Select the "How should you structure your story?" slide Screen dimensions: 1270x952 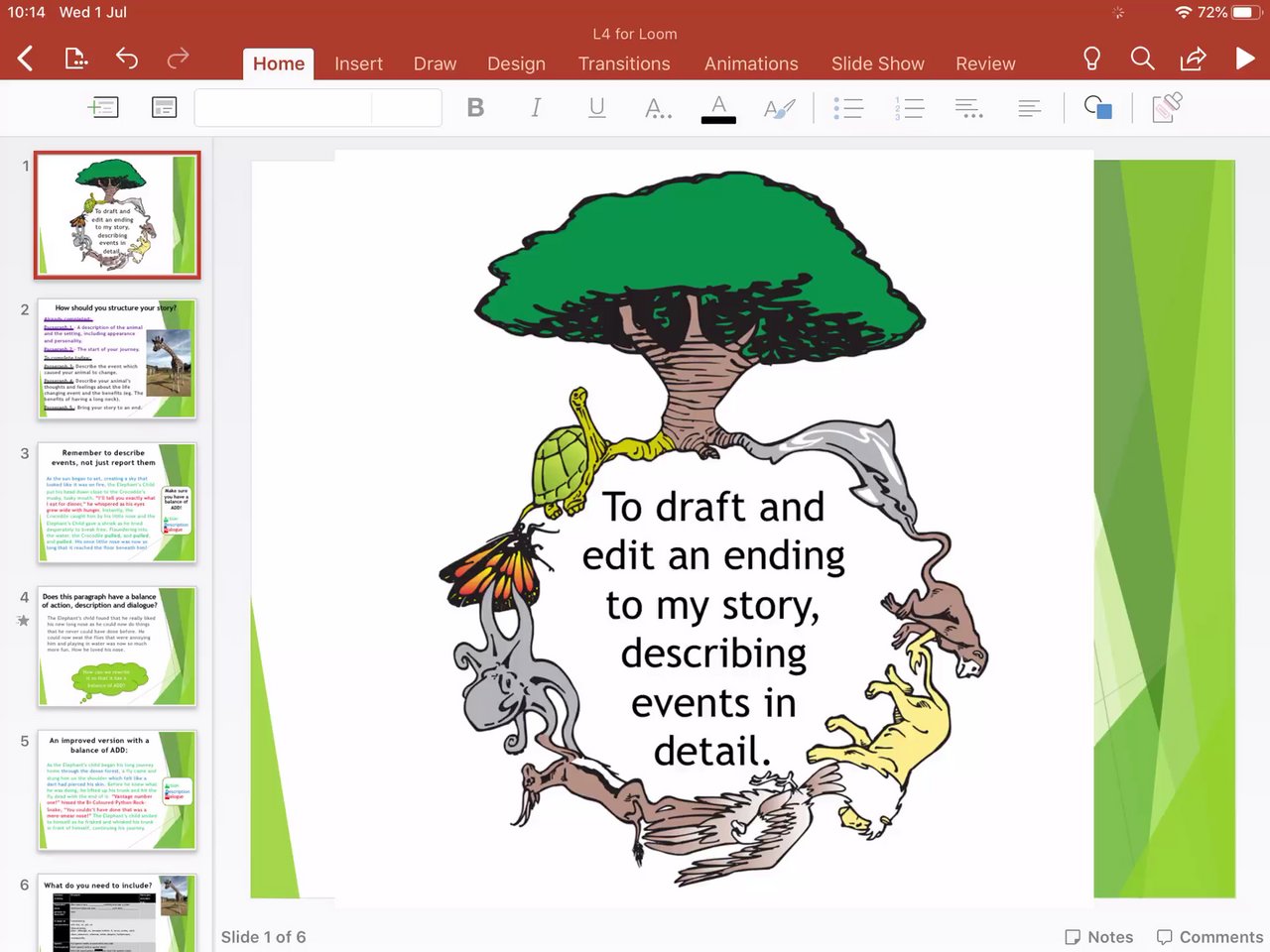click(x=117, y=359)
